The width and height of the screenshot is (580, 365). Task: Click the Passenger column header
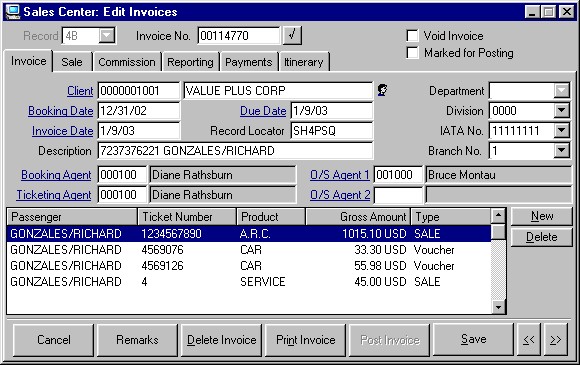(72, 217)
